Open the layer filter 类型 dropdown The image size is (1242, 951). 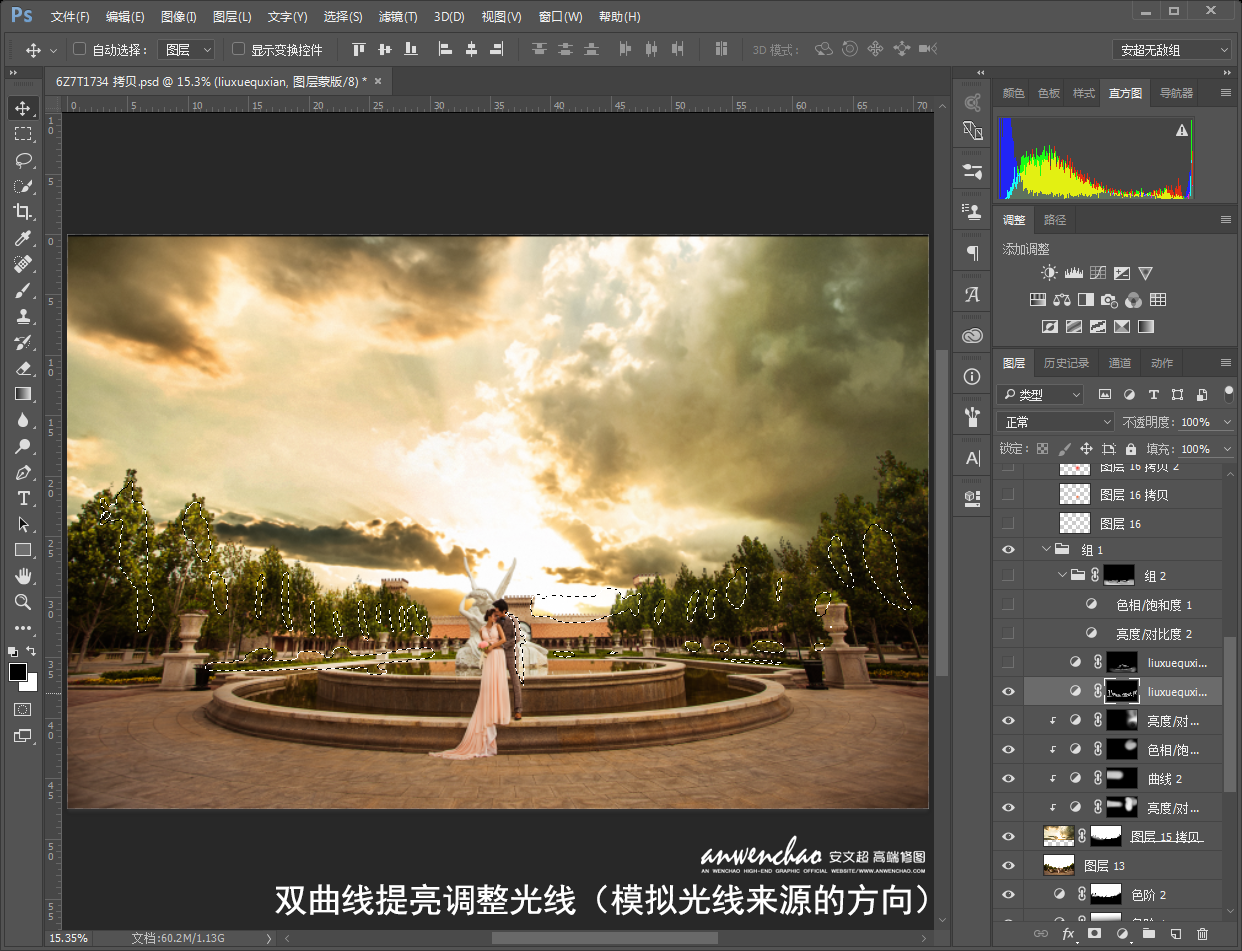pyautogui.click(x=1040, y=395)
